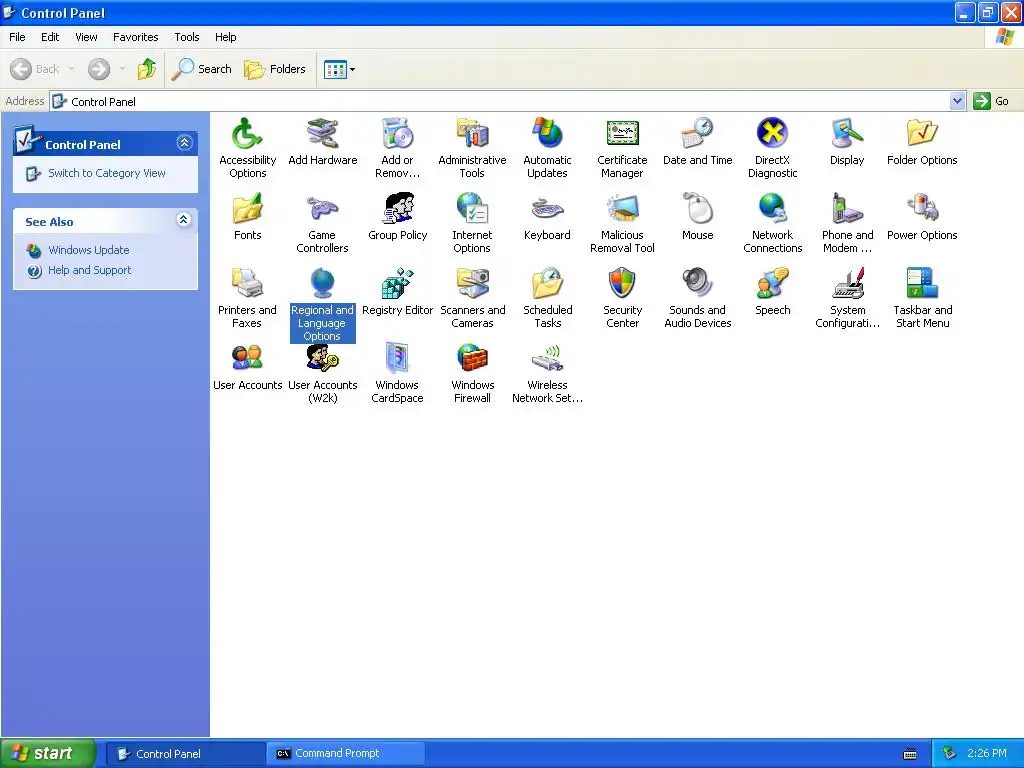Select the Security Center icon
The width and height of the screenshot is (1024, 768).
[622, 298]
